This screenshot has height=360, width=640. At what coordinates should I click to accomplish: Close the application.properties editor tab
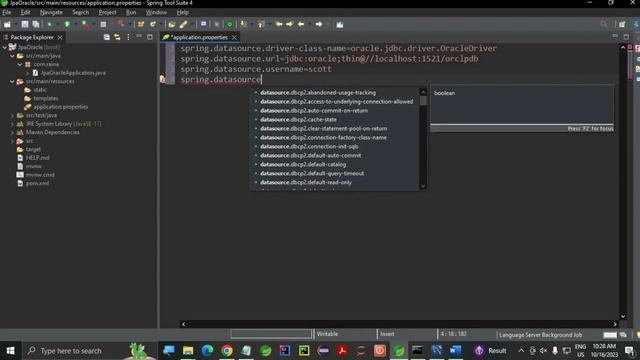pos(234,37)
